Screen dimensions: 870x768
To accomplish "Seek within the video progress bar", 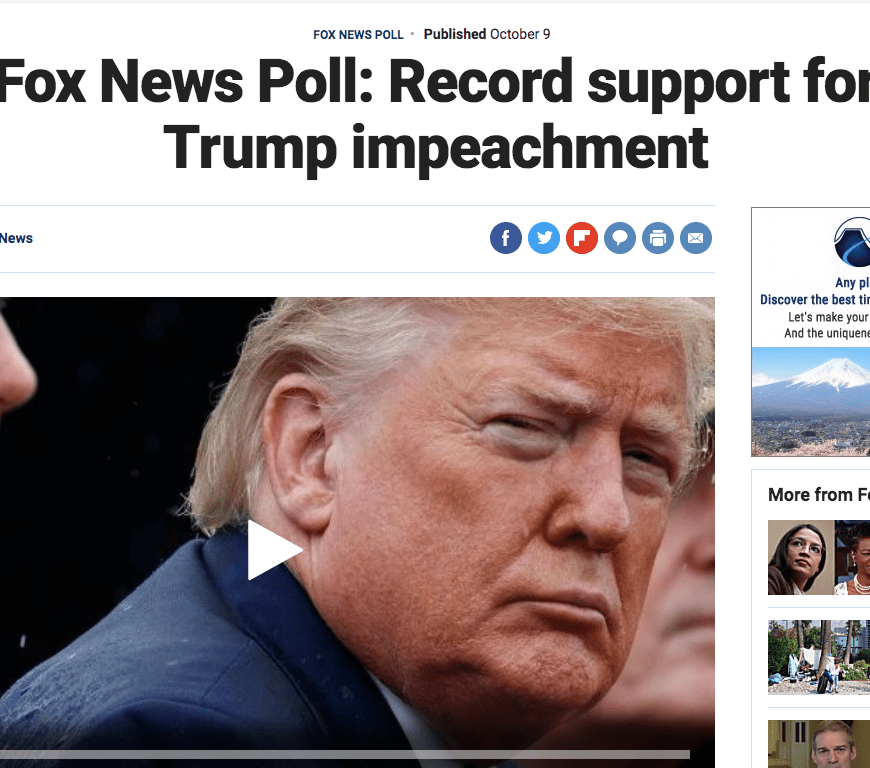I will [x=345, y=755].
